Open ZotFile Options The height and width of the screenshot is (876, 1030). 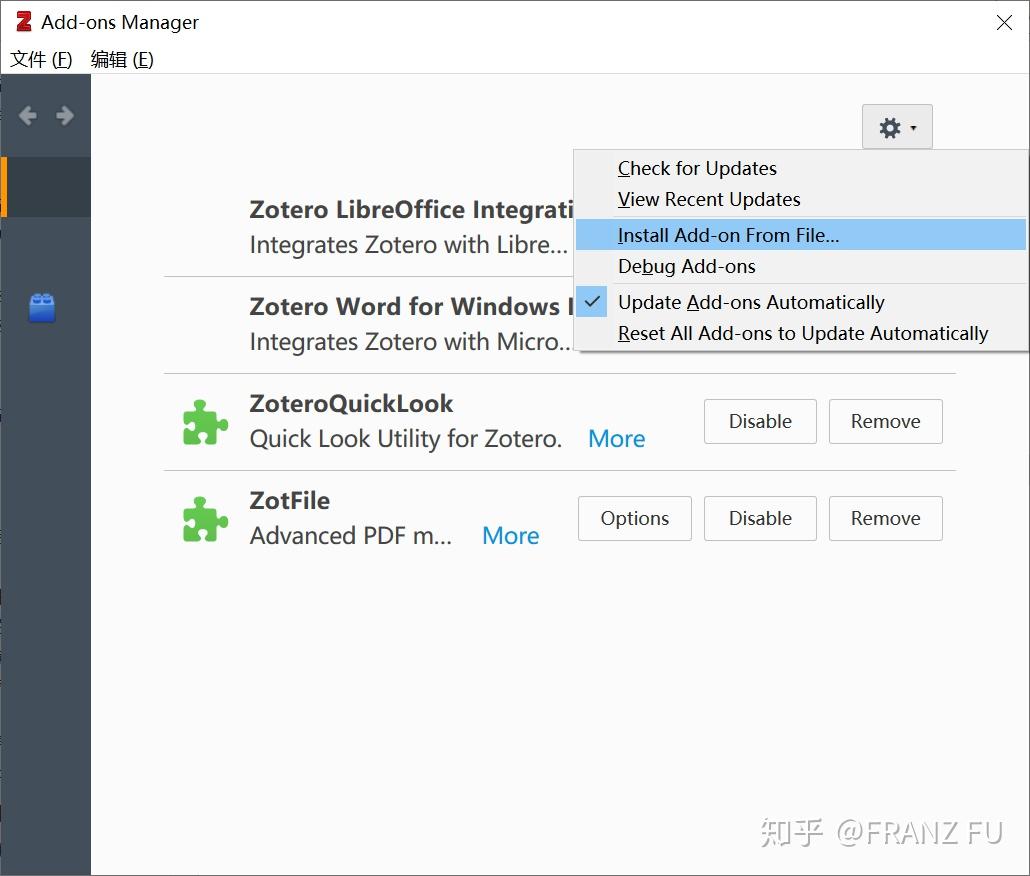click(x=634, y=518)
